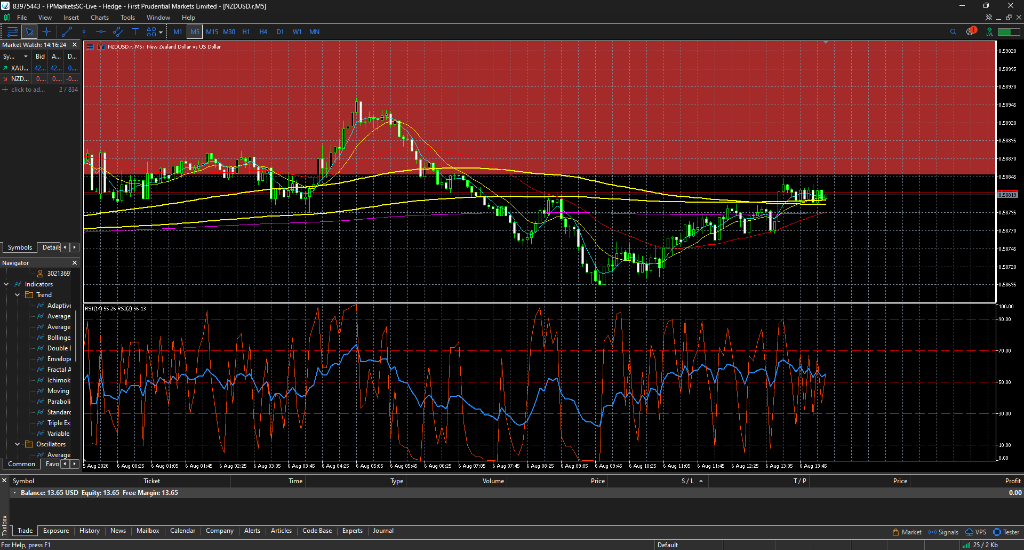The height and width of the screenshot is (550, 1024).
Task: Select the Parabolic indicator item
Action: [x=59, y=402]
